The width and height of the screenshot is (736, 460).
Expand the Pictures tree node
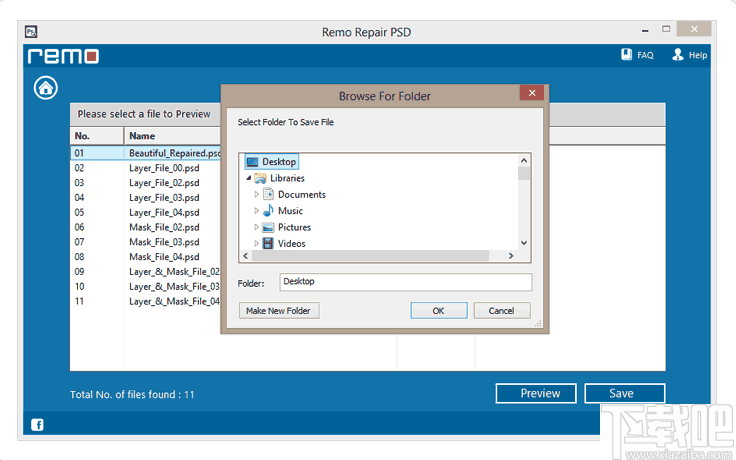[x=256, y=227]
